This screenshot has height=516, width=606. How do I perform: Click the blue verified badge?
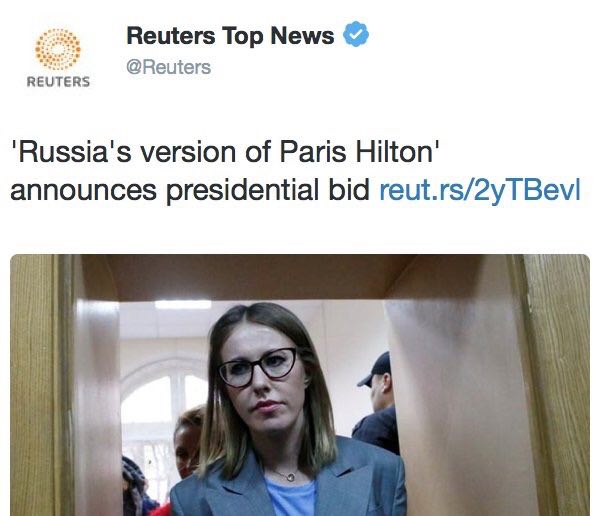tap(356, 35)
